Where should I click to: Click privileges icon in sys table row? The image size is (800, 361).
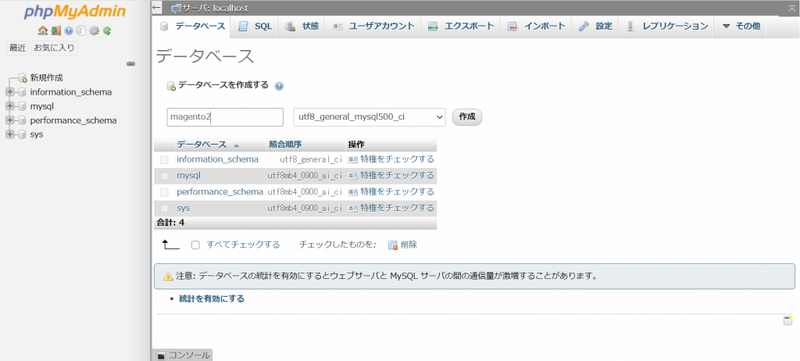tap(353, 209)
